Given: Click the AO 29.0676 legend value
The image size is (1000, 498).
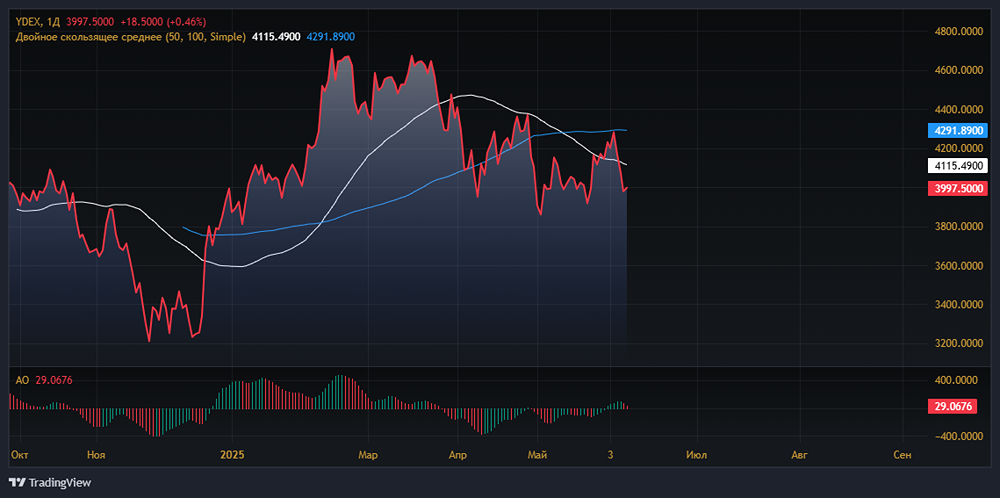Looking at the screenshot, I should [x=54, y=381].
